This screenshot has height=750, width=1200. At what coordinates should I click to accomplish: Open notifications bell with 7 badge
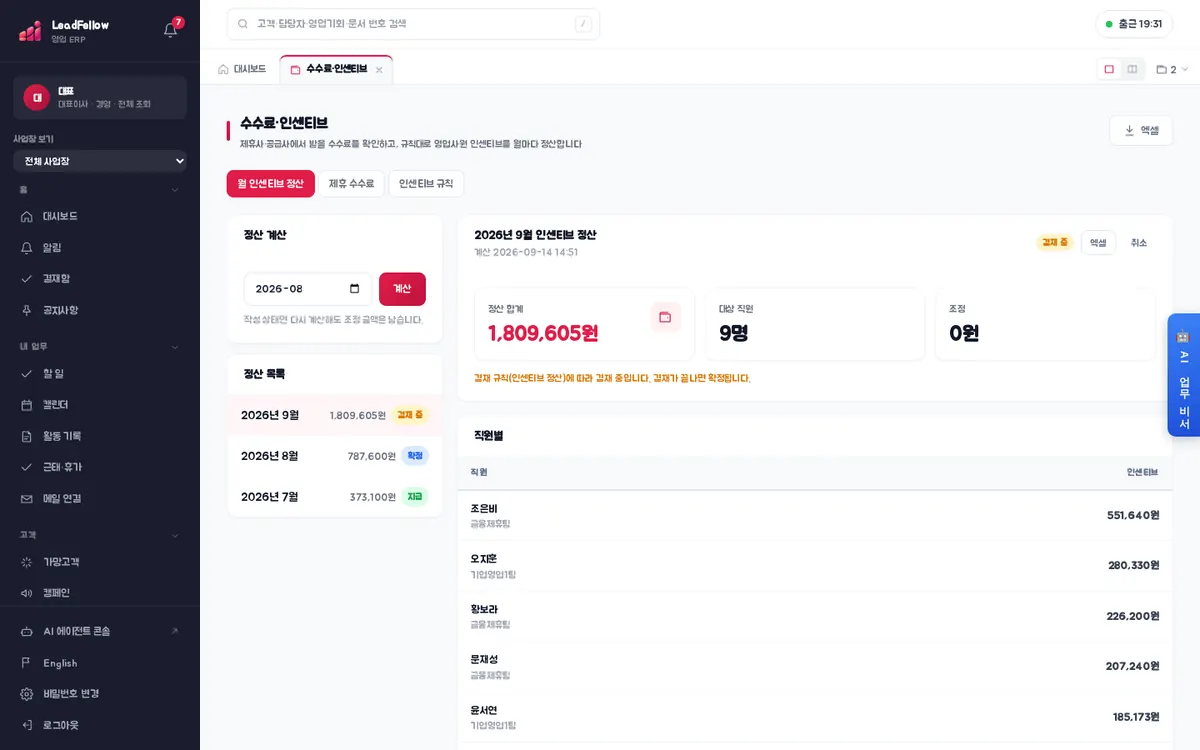pos(171,29)
